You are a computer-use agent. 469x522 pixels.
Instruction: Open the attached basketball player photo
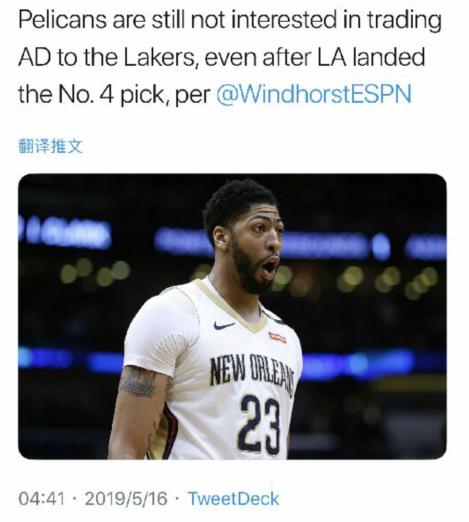click(232, 316)
